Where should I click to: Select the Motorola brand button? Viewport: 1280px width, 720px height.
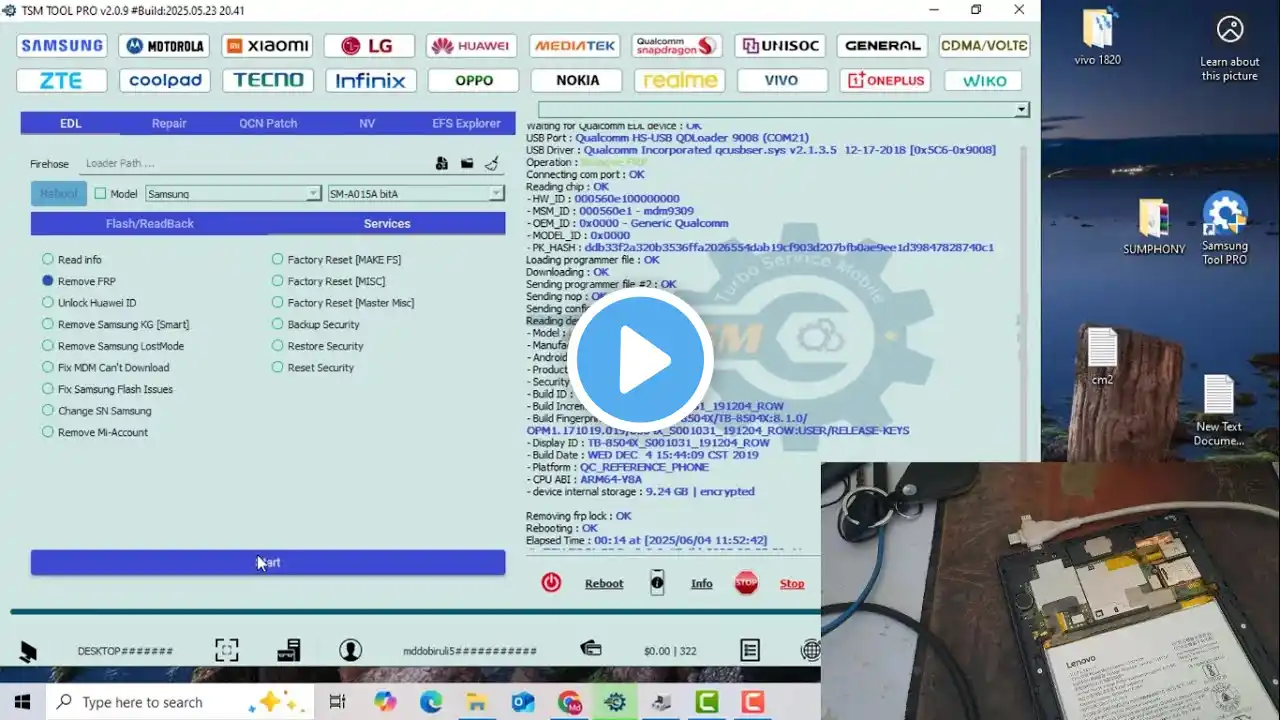[164, 46]
